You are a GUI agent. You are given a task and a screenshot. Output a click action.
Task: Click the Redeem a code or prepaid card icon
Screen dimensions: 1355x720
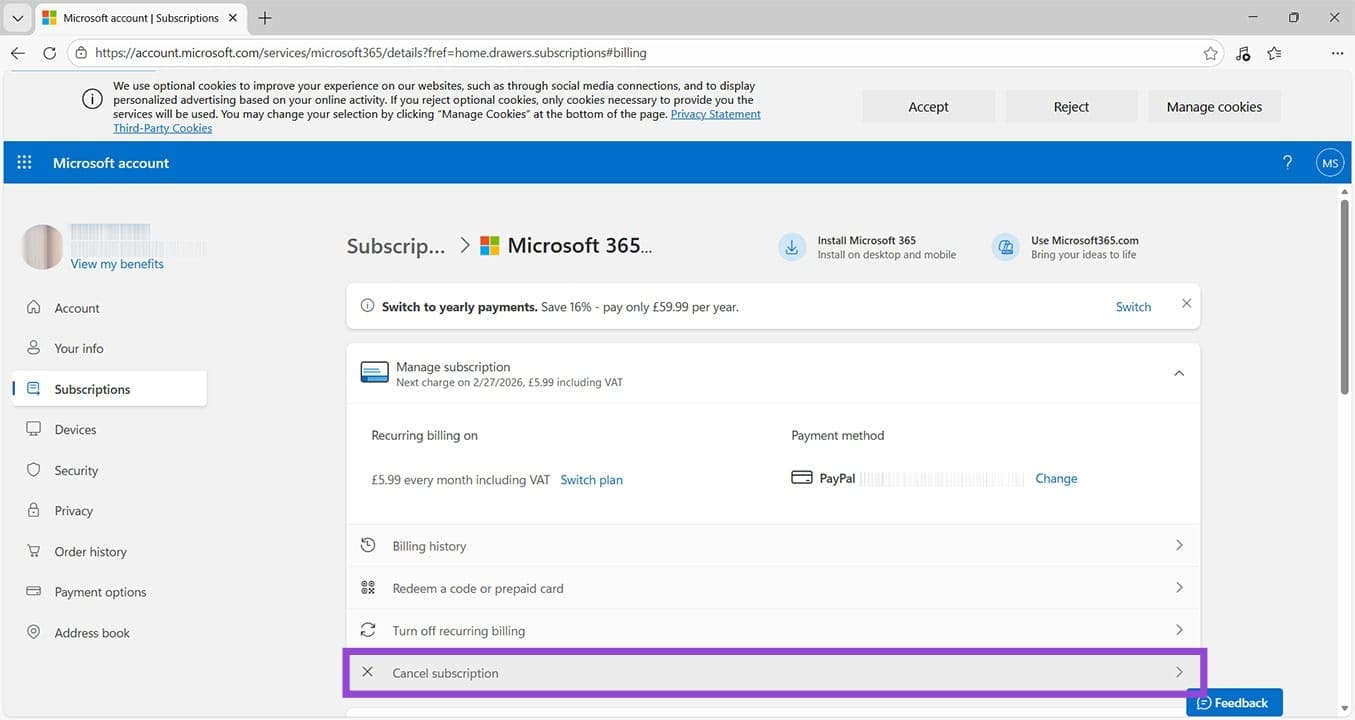click(367, 588)
